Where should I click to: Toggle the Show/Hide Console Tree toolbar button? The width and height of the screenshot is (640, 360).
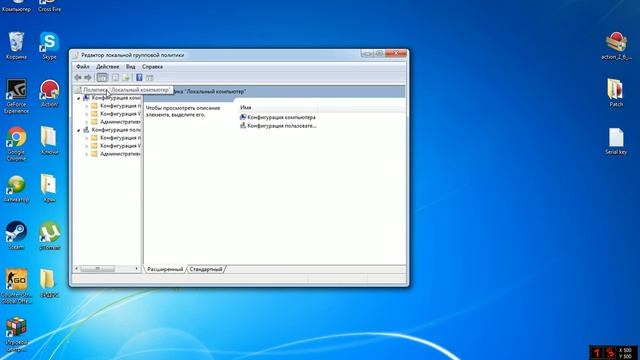click(x=102, y=78)
